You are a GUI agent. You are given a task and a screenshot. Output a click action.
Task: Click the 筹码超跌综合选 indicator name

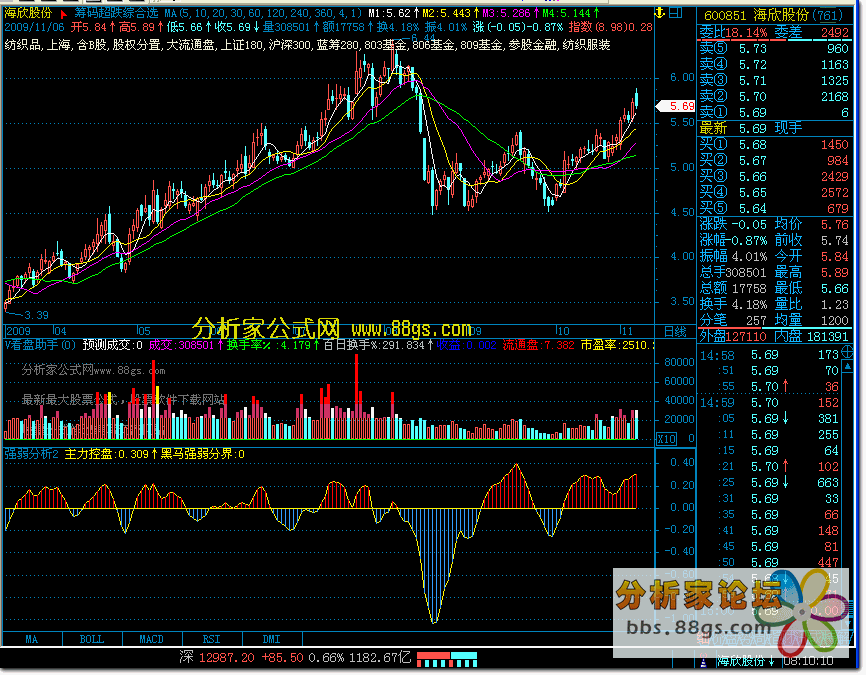tap(117, 13)
